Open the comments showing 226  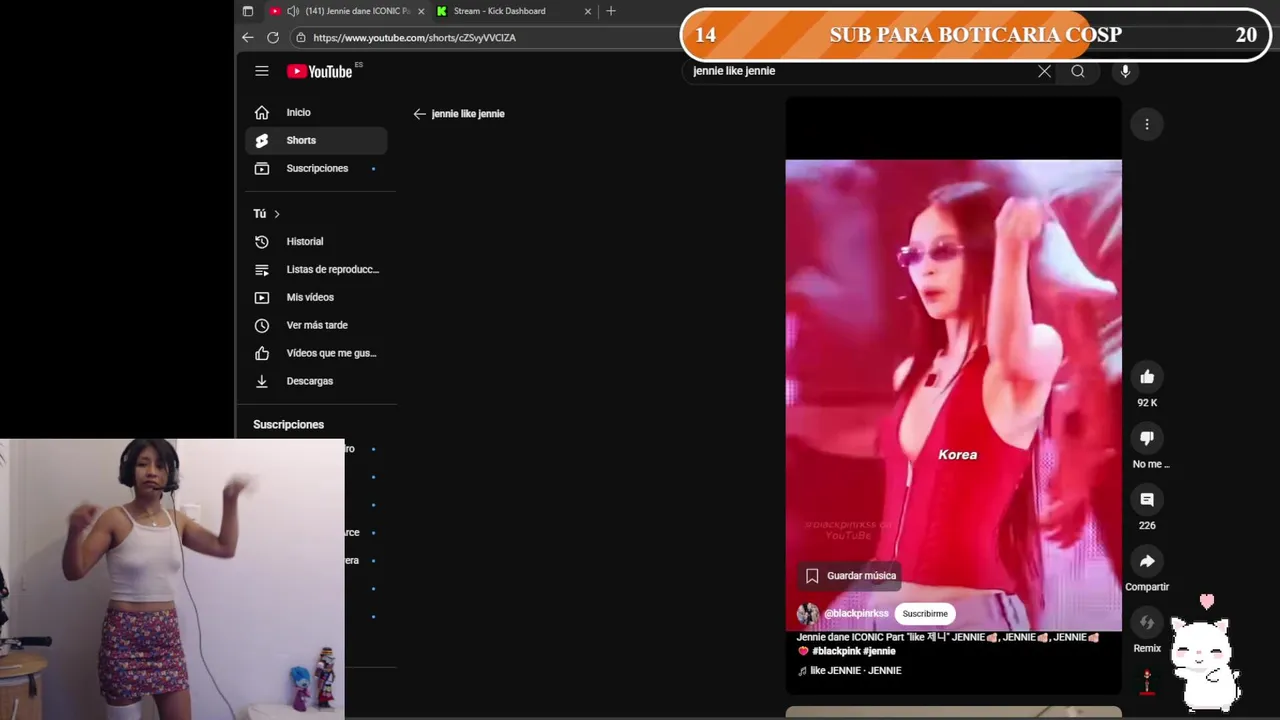1147,499
